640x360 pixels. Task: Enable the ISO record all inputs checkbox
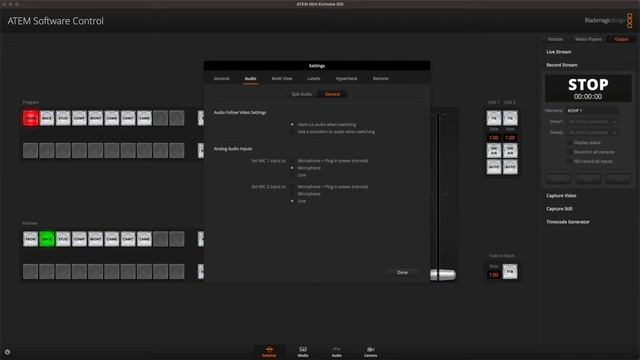(x=569, y=162)
